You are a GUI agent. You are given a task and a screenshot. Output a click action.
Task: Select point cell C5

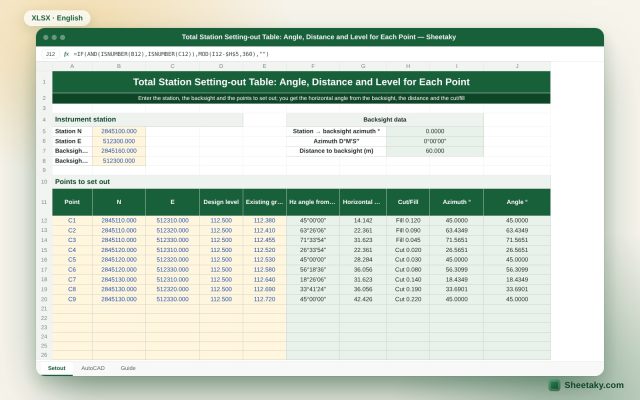[72, 260]
